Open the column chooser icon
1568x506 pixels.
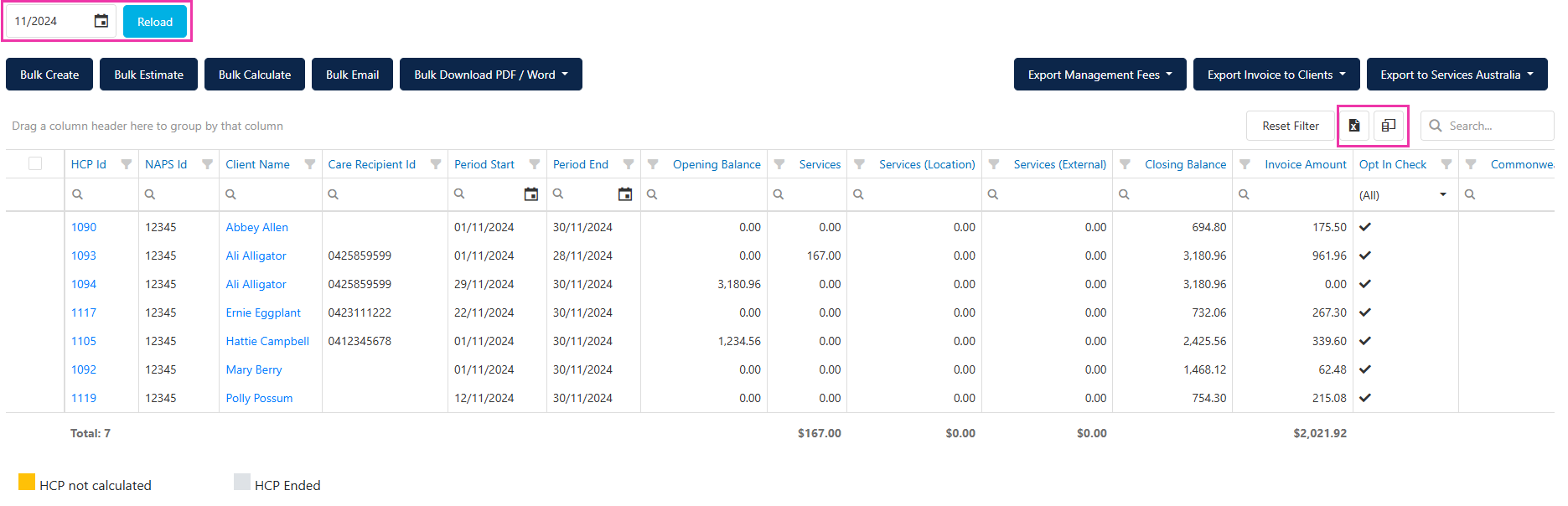pyautogui.click(x=1389, y=126)
